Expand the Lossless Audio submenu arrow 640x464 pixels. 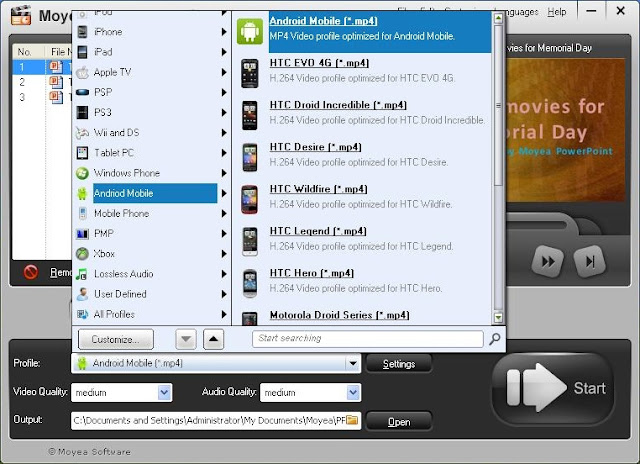coord(224,274)
